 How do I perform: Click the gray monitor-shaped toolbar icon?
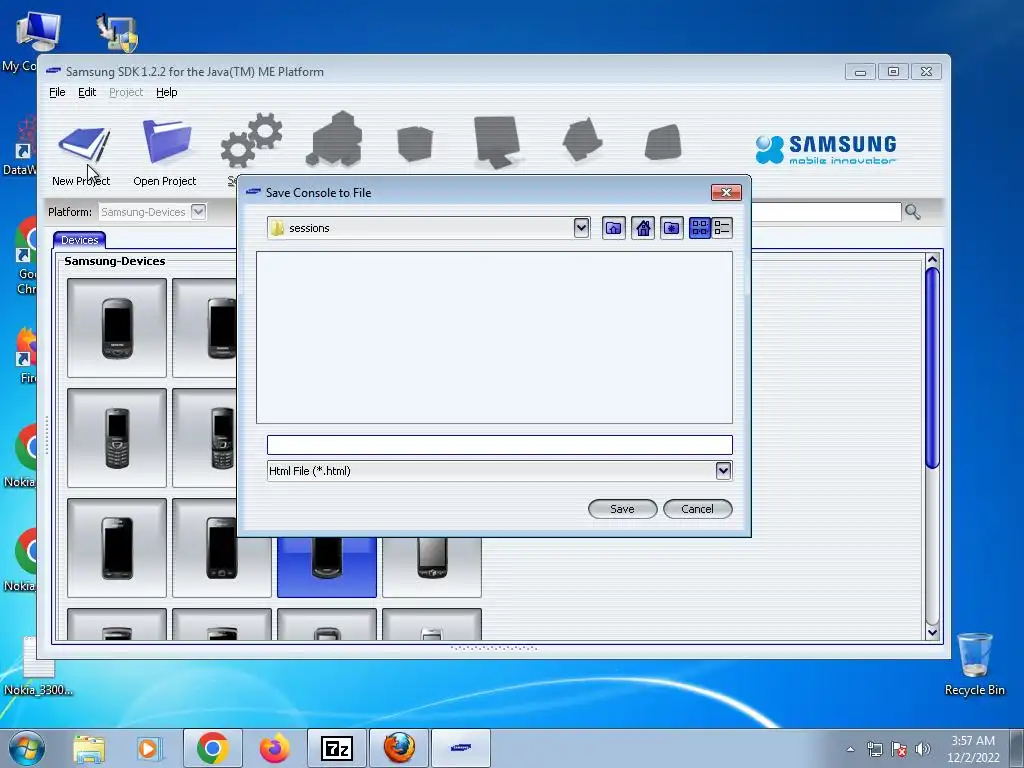497,142
